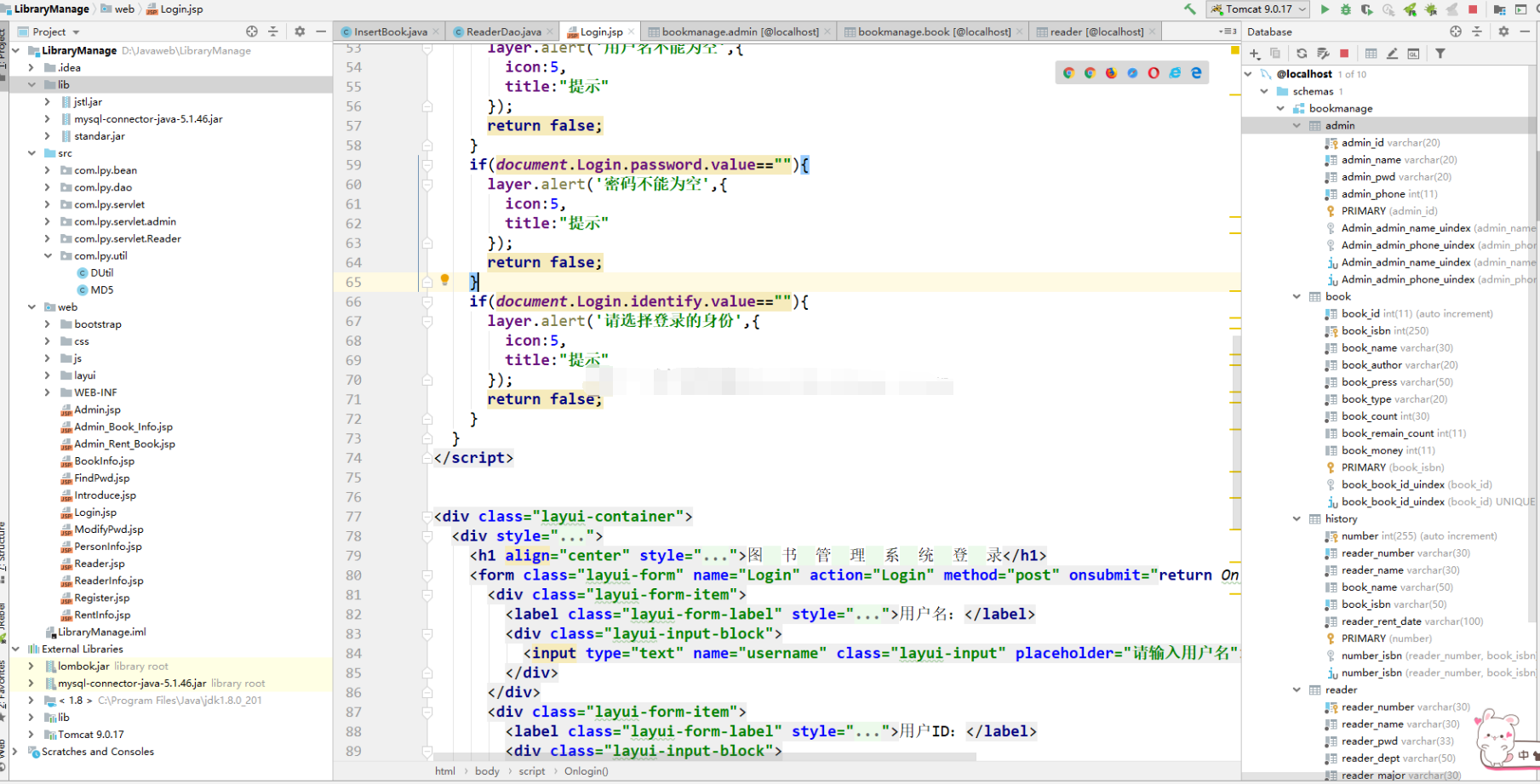The height and width of the screenshot is (784, 1540).
Task: Click the 'body' breadcrumb at editor bottom
Action: coord(487,771)
